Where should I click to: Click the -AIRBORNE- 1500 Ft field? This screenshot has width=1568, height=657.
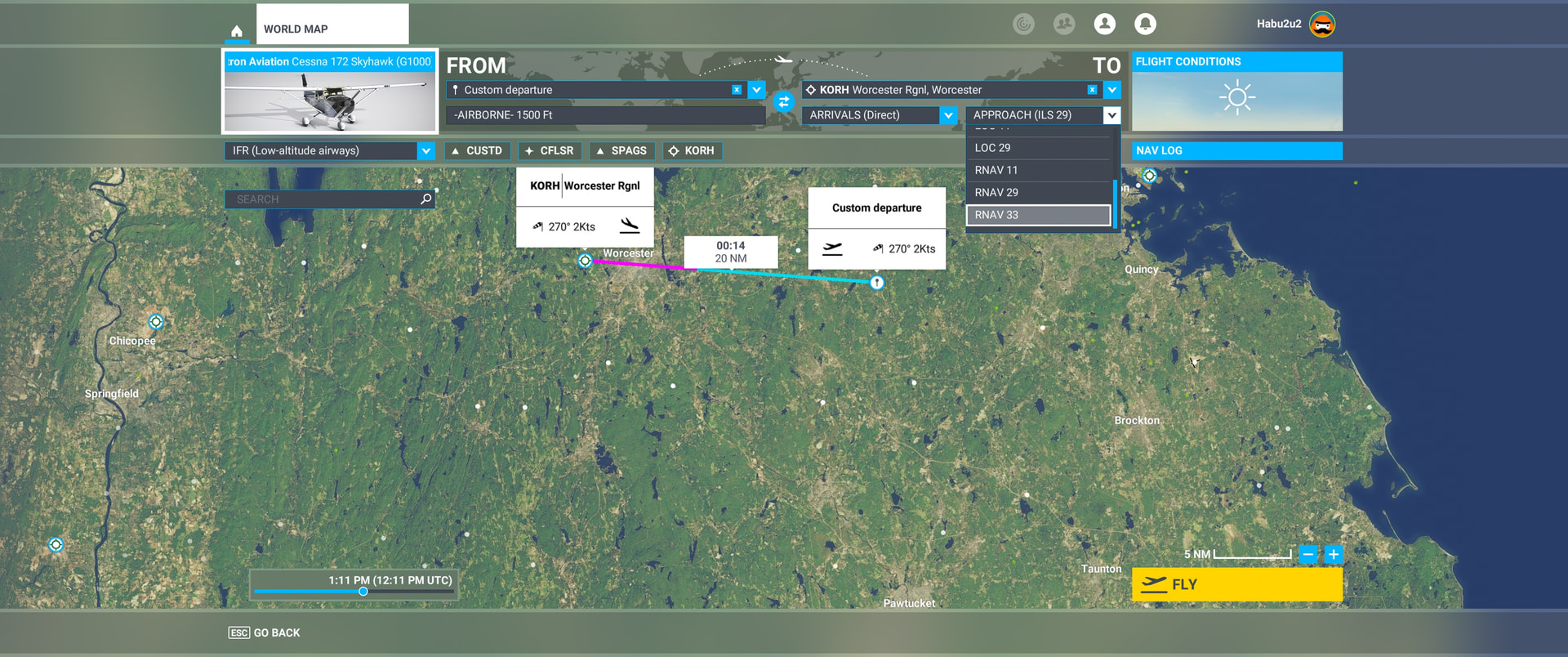(x=605, y=115)
